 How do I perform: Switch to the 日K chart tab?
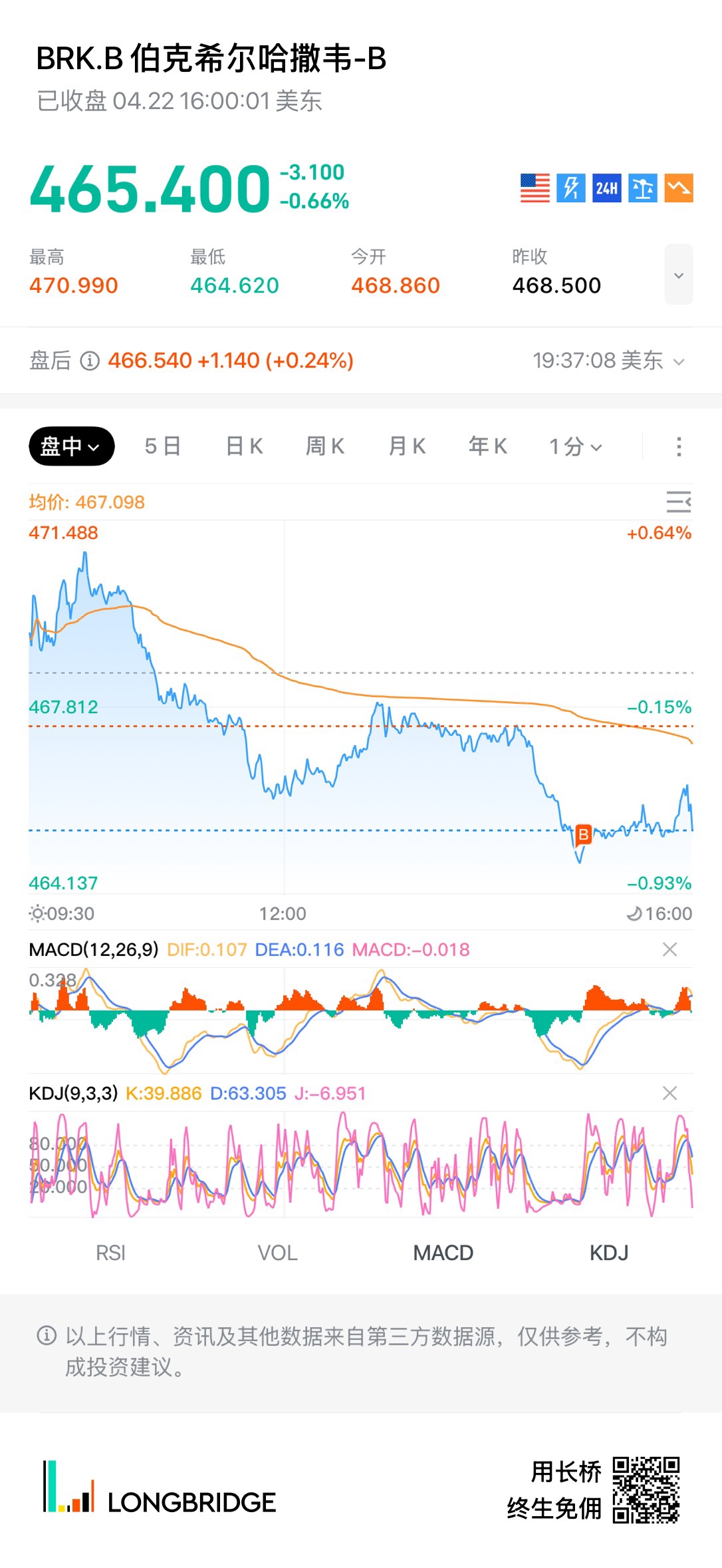coord(245,446)
